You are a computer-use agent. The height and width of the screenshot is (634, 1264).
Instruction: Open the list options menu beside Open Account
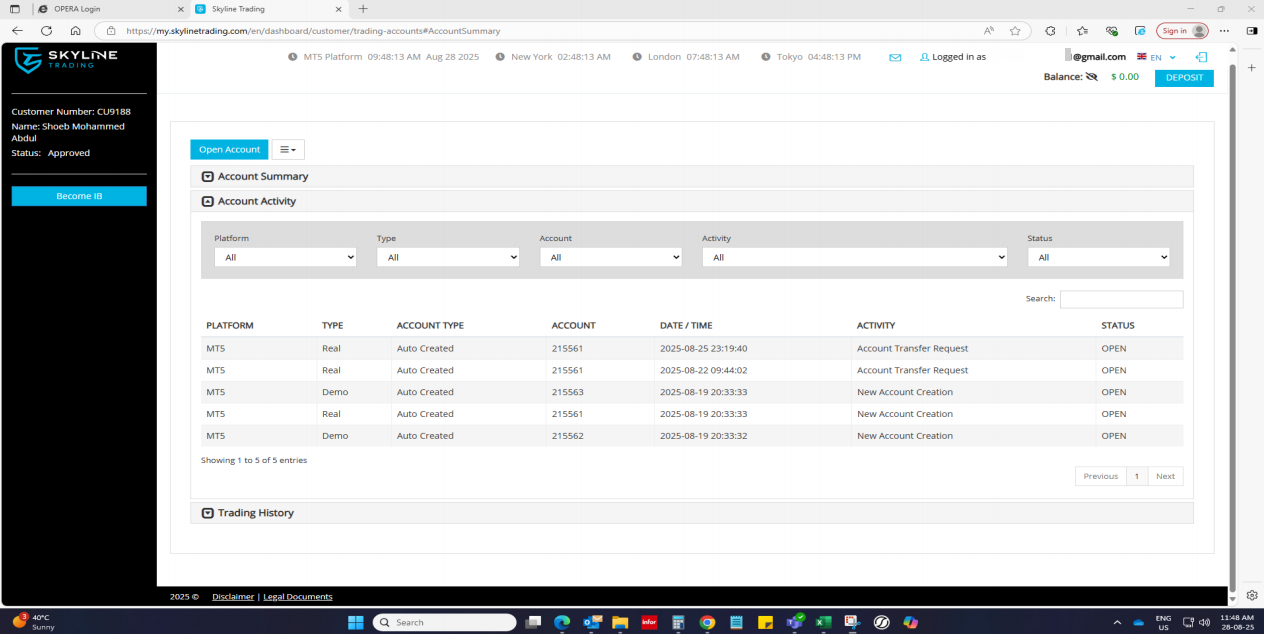click(x=288, y=150)
